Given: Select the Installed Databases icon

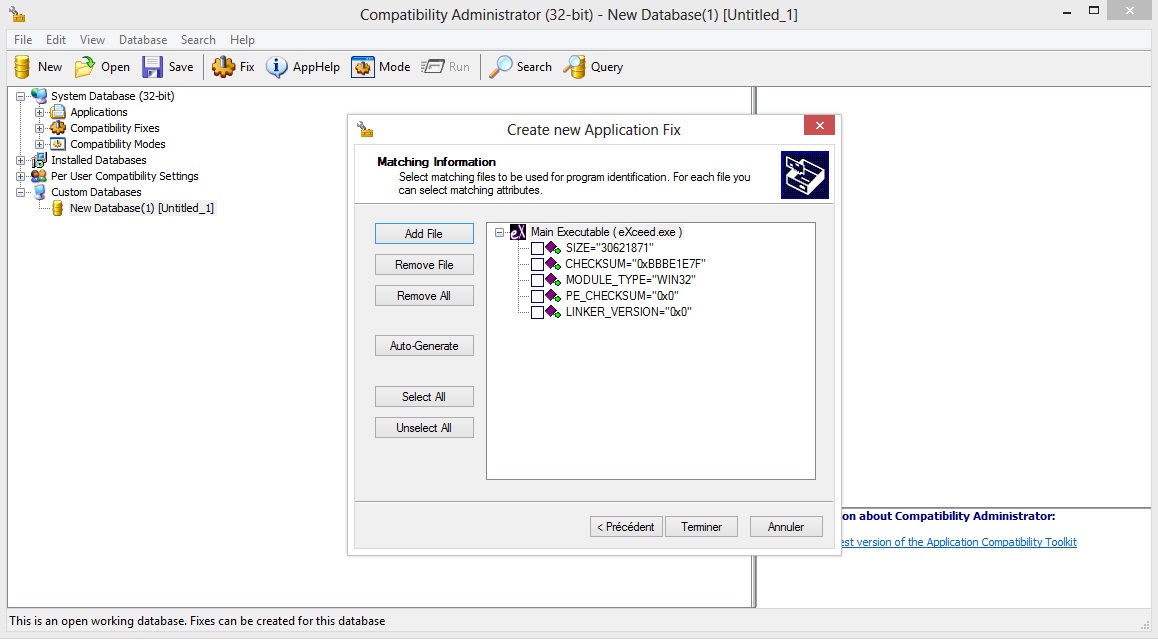Looking at the screenshot, I should 38,160.
